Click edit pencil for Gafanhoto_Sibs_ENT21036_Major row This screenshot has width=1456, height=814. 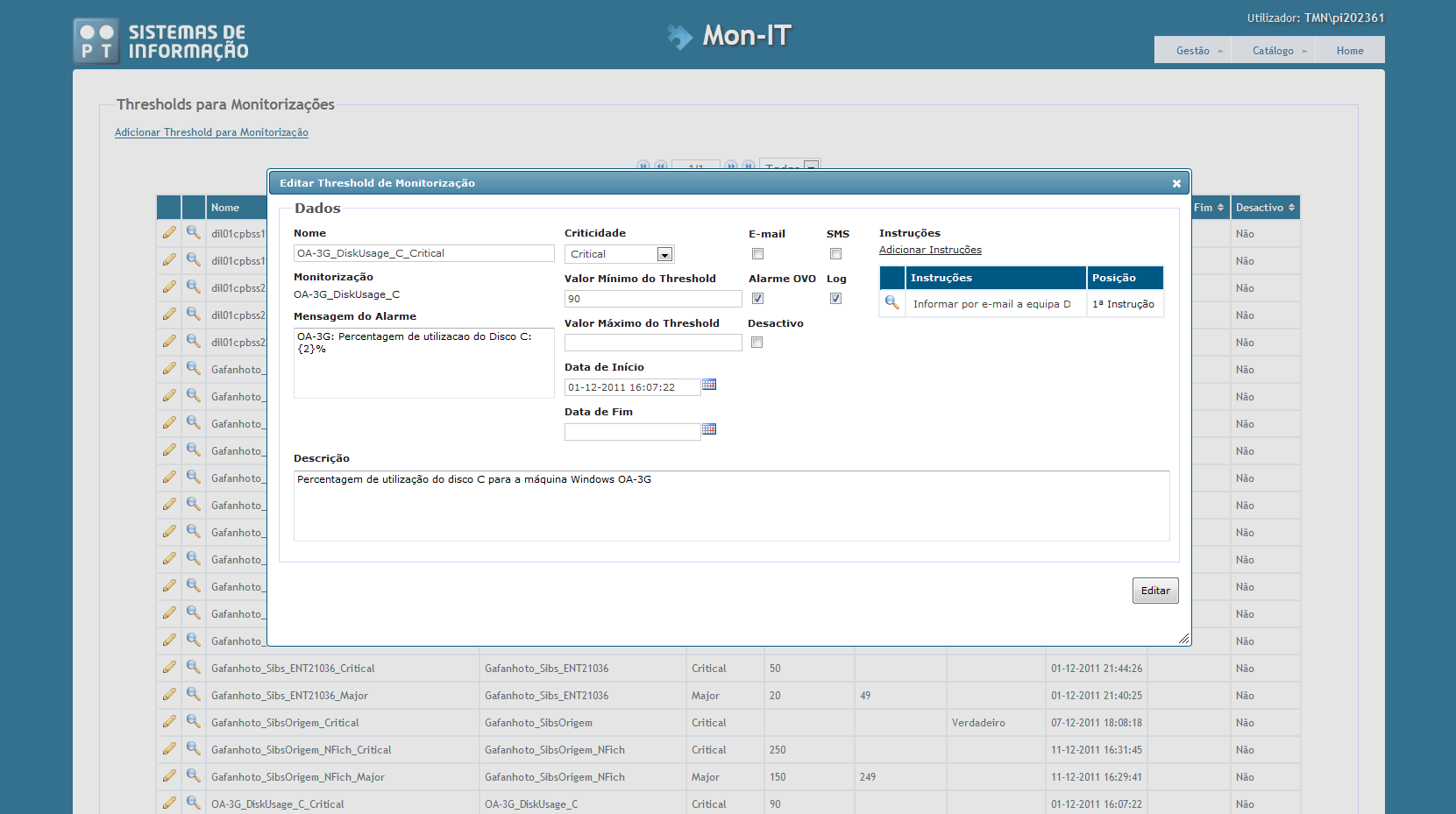click(169, 694)
